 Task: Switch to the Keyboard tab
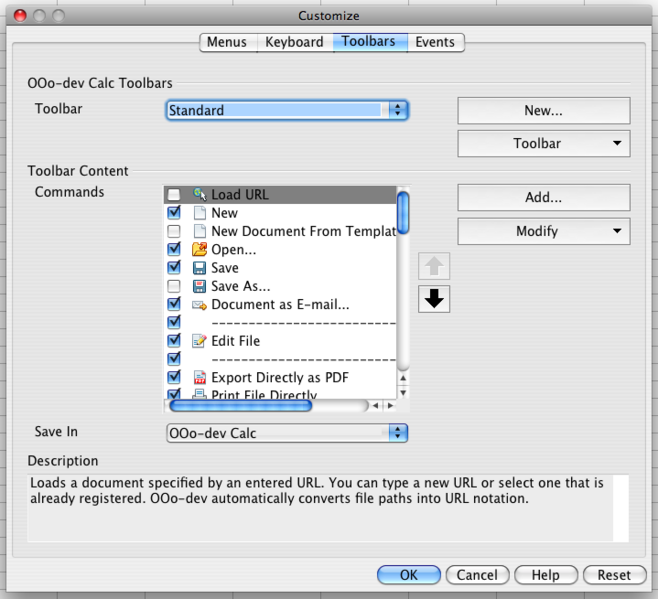tap(294, 42)
